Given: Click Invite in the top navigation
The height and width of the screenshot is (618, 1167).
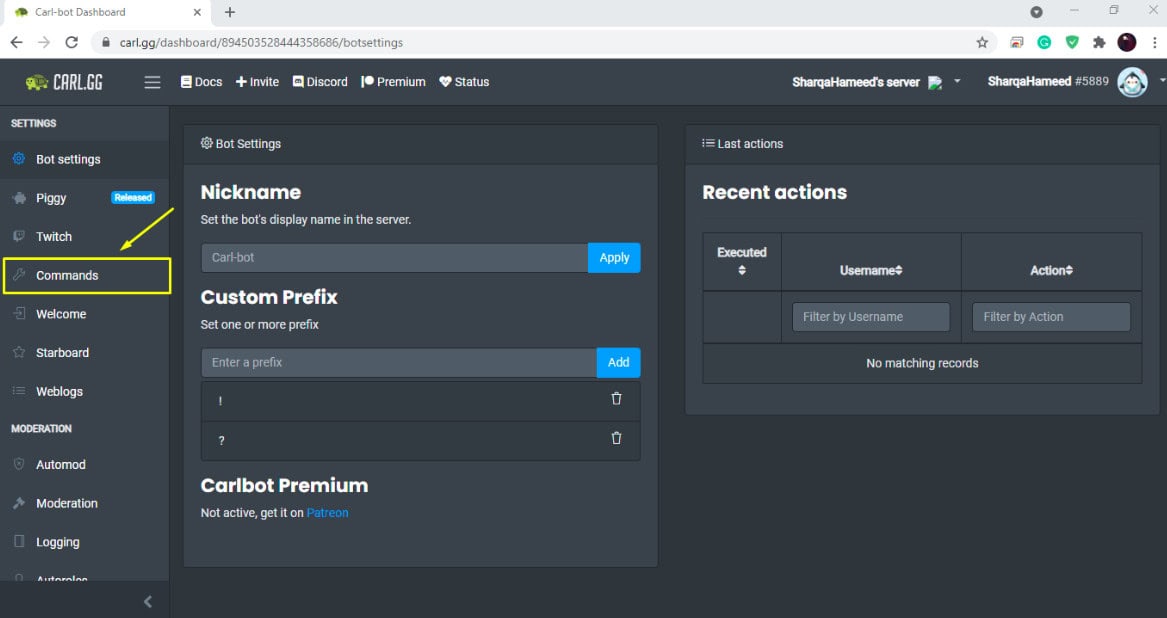Looking at the screenshot, I should (258, 82).
